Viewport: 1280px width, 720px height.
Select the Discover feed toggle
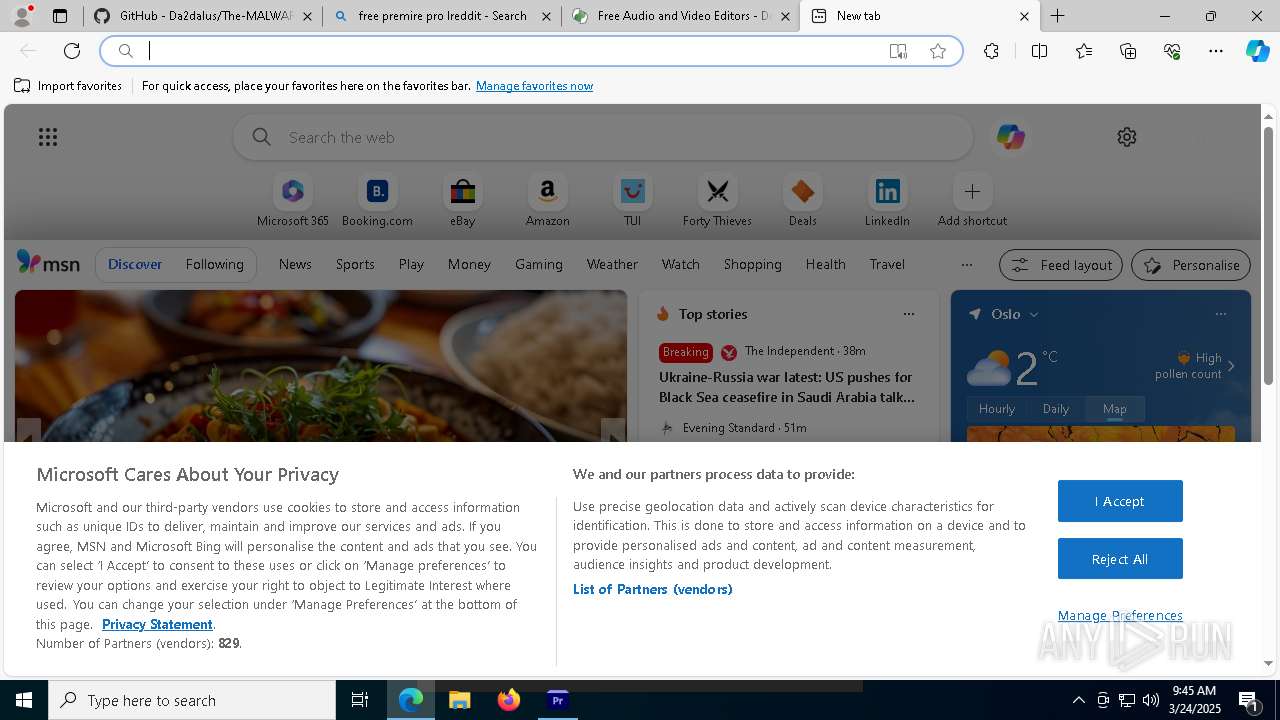[x=135, y=264]
